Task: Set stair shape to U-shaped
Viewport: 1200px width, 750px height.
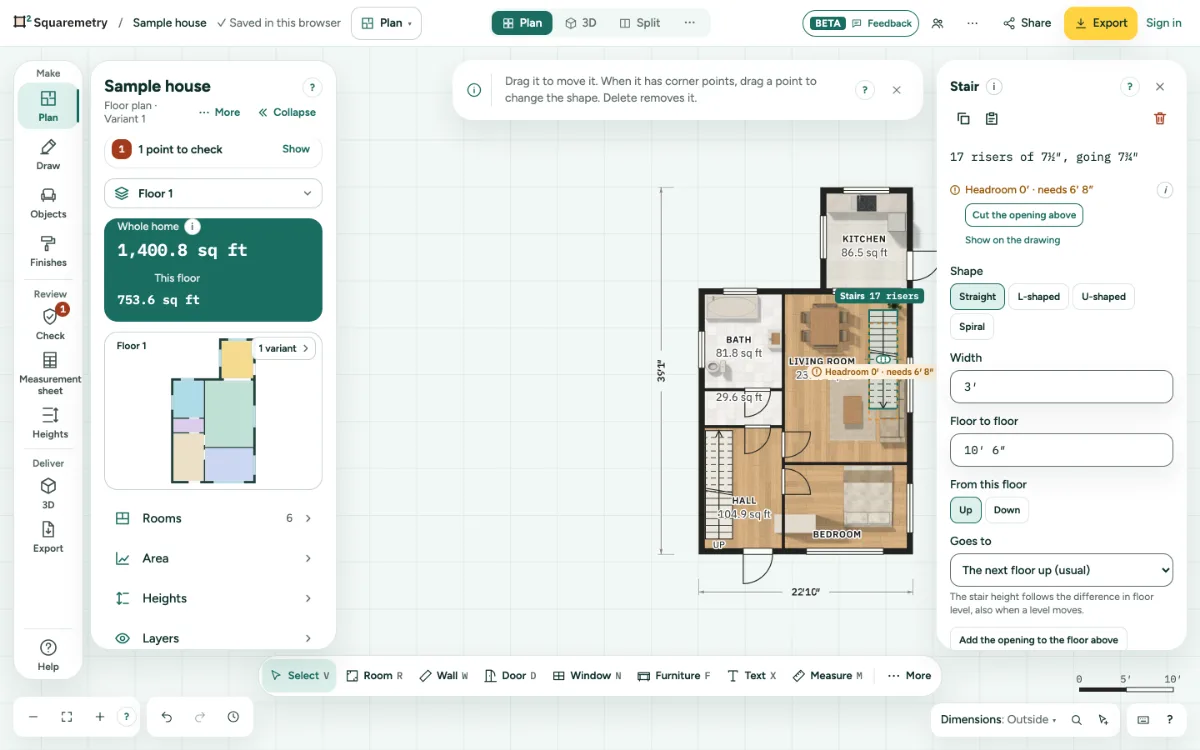Action: point(1103,297)
